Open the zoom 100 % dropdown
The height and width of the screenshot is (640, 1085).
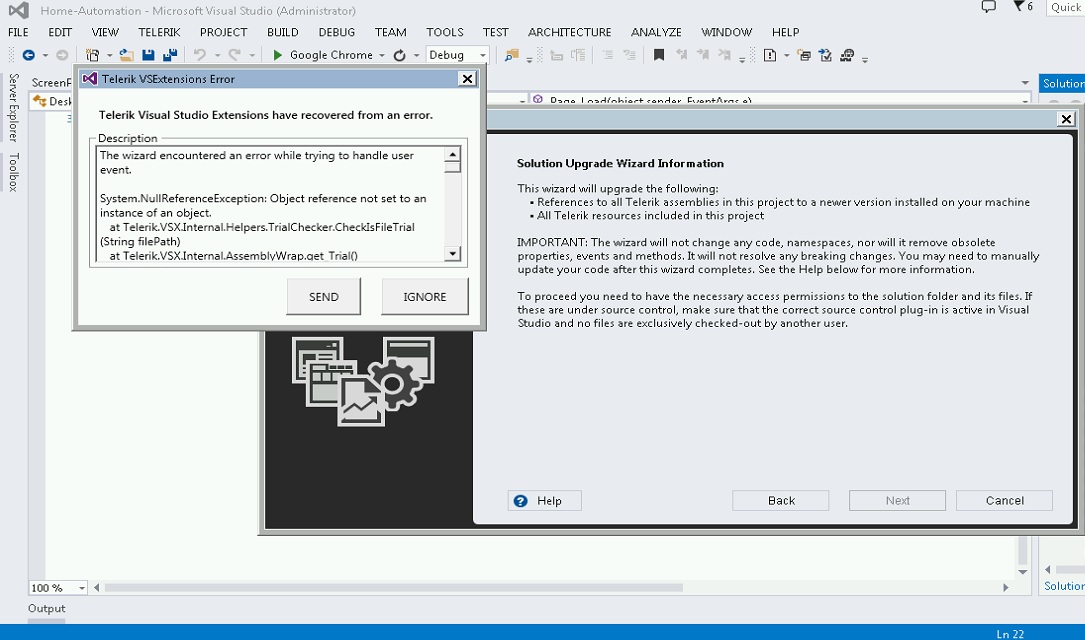click(82, 588)
